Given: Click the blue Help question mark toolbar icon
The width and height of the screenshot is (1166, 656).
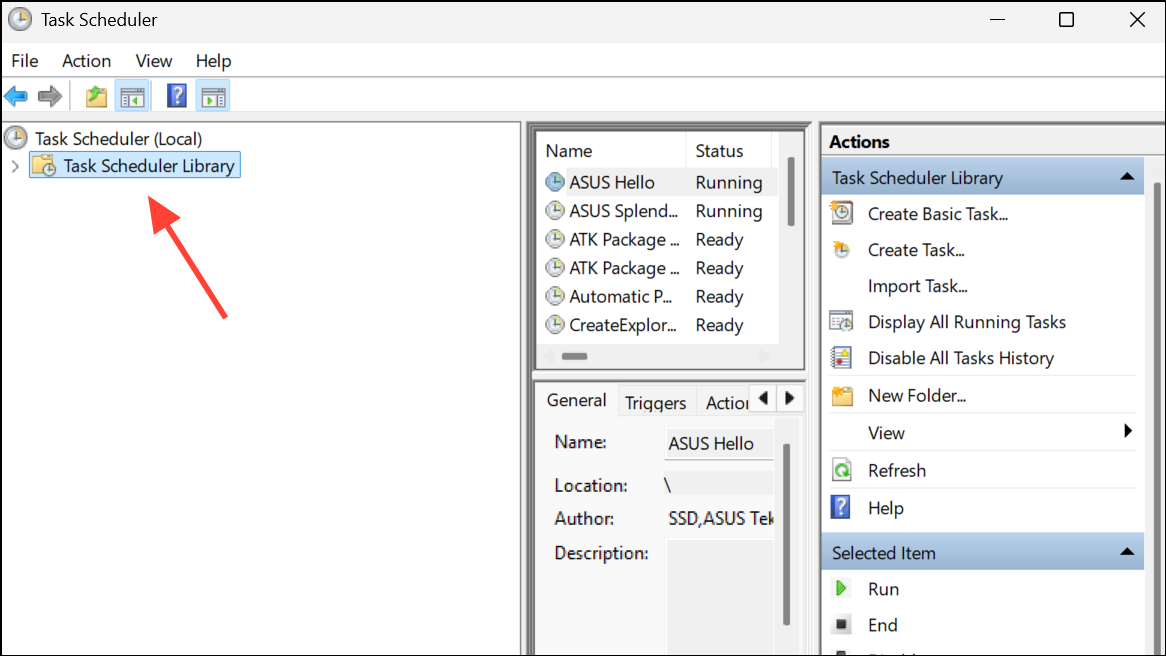Looking at the screenshot, I should coord(176,96).
